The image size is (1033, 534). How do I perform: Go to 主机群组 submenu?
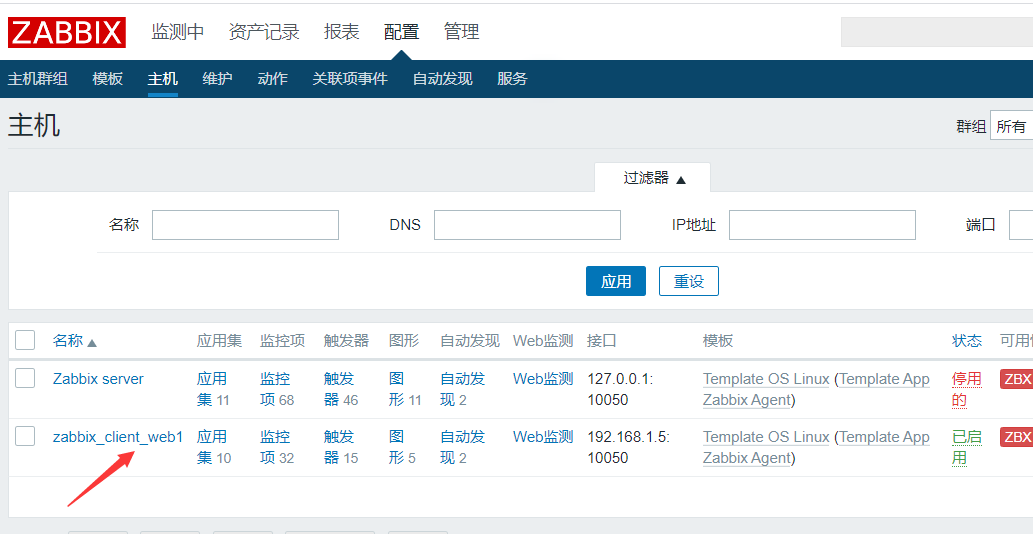pos(38,79)
